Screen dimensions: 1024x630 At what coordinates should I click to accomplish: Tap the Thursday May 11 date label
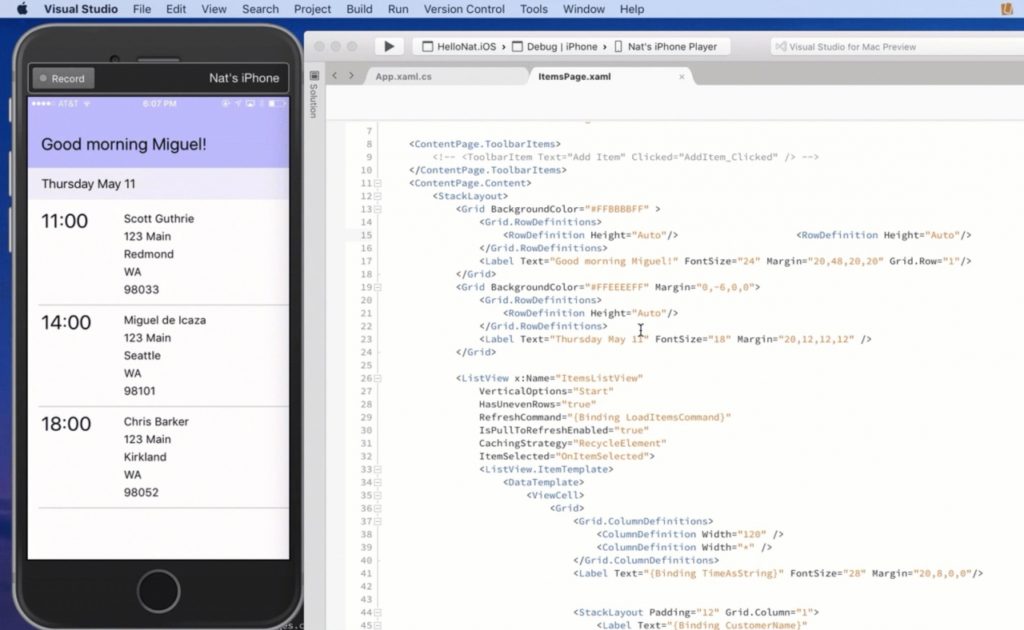[x=88, y=184]
